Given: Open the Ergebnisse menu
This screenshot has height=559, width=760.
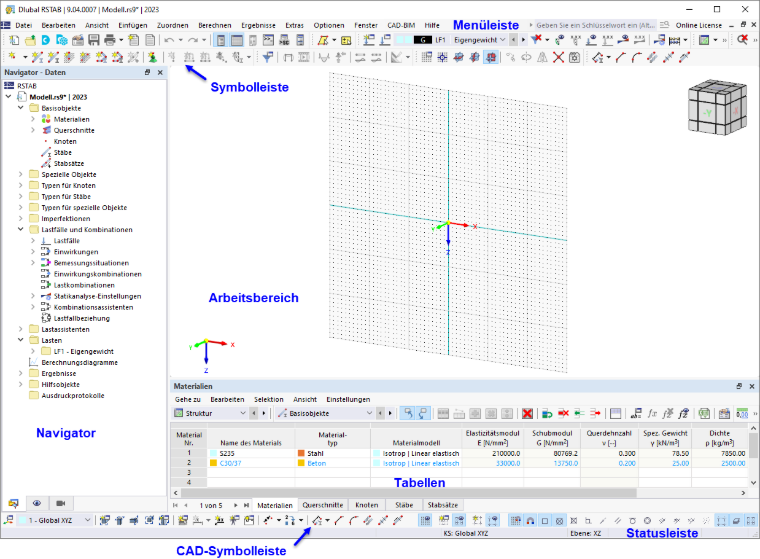Looking at the screenshot, I should coord(258,25).
